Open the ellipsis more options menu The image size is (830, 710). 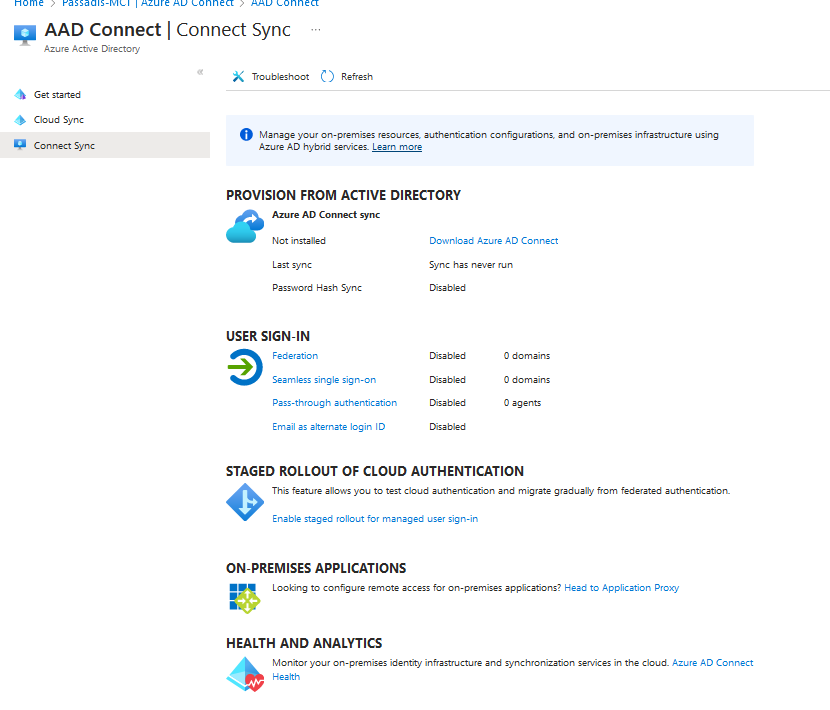(x=315, y=30)
